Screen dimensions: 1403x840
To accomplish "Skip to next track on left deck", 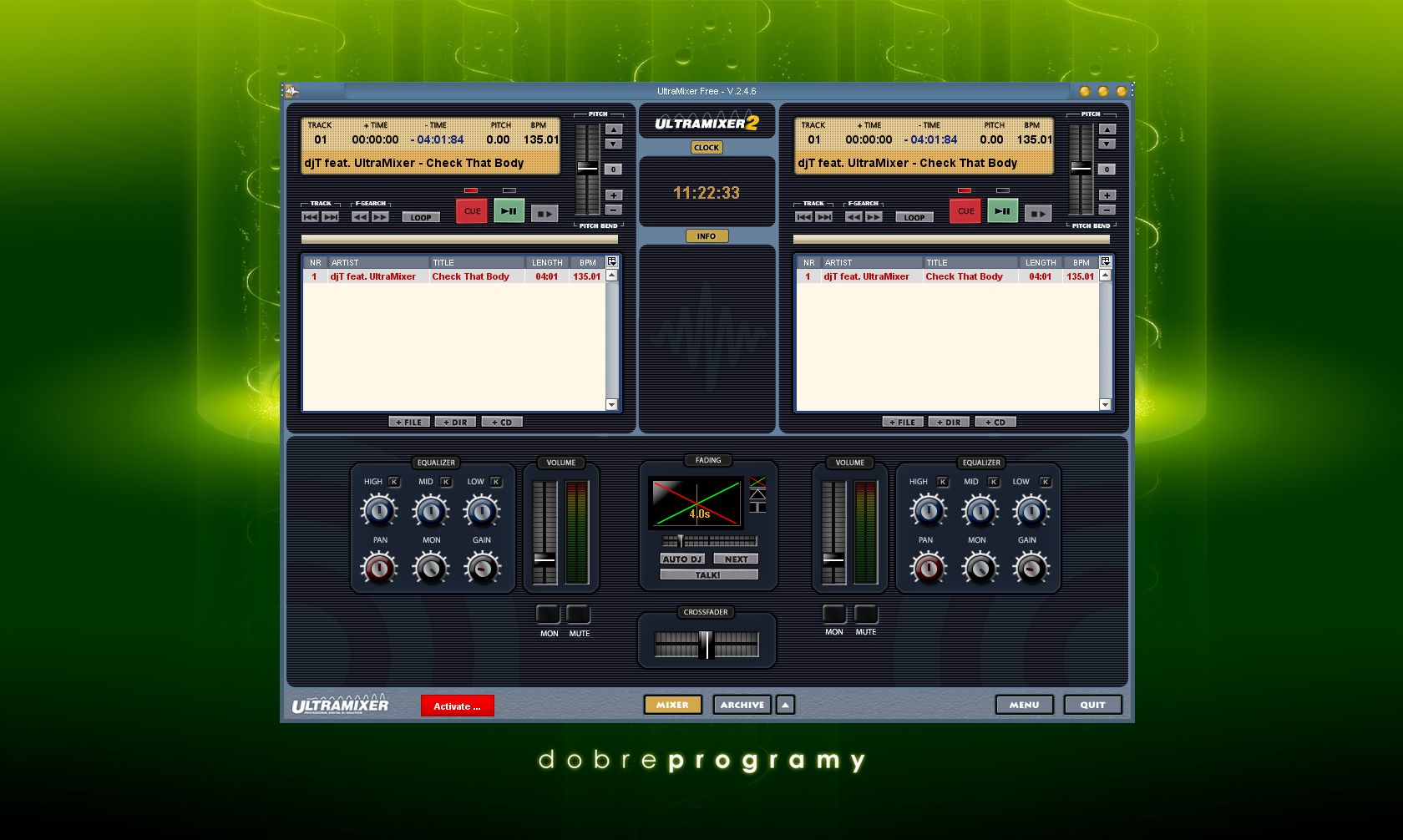I will 331,217.
